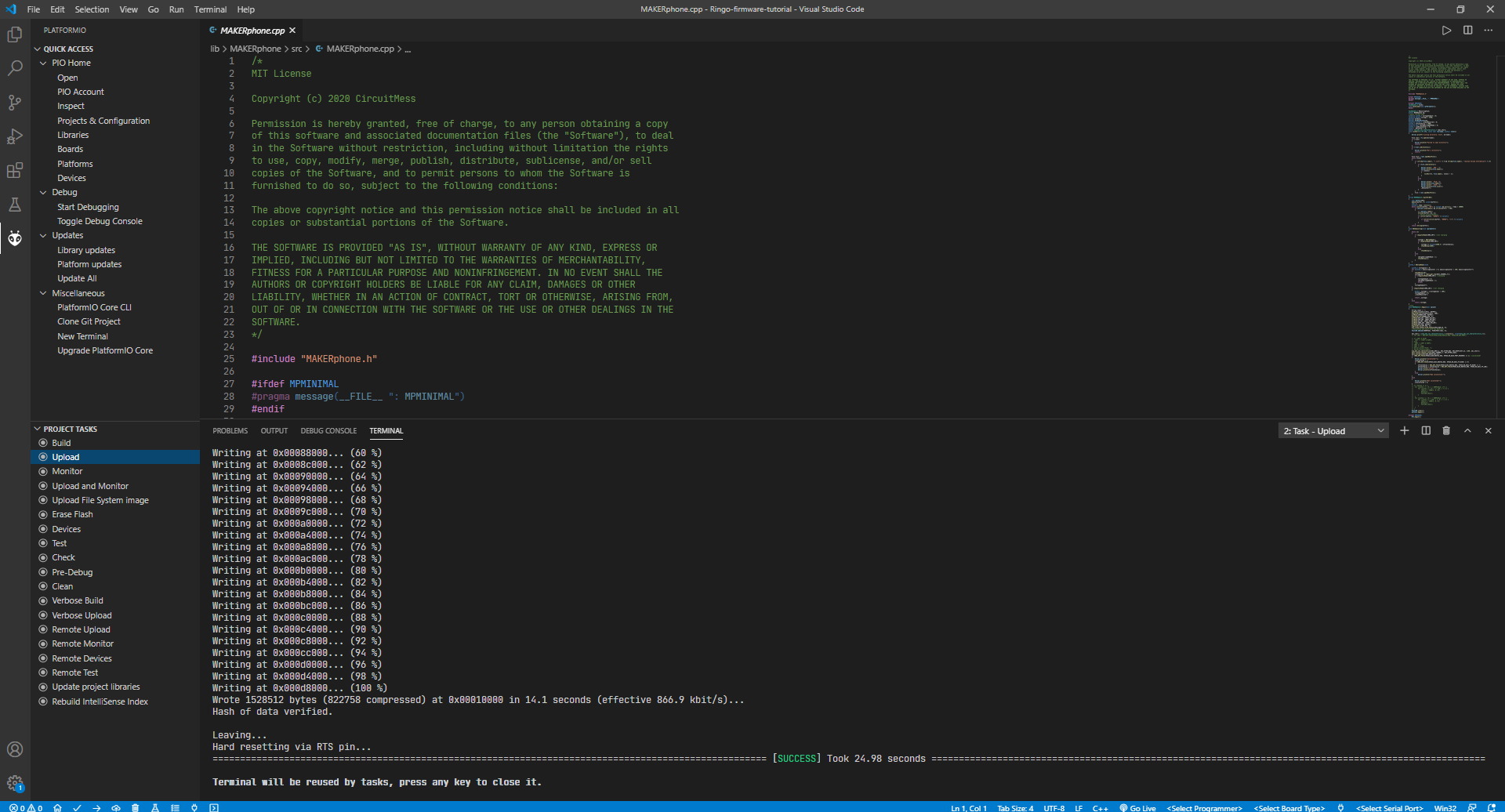This screenshot has height=812, width=1505.
Task: Create a new terminal with plus icon
Action: 1405,430
